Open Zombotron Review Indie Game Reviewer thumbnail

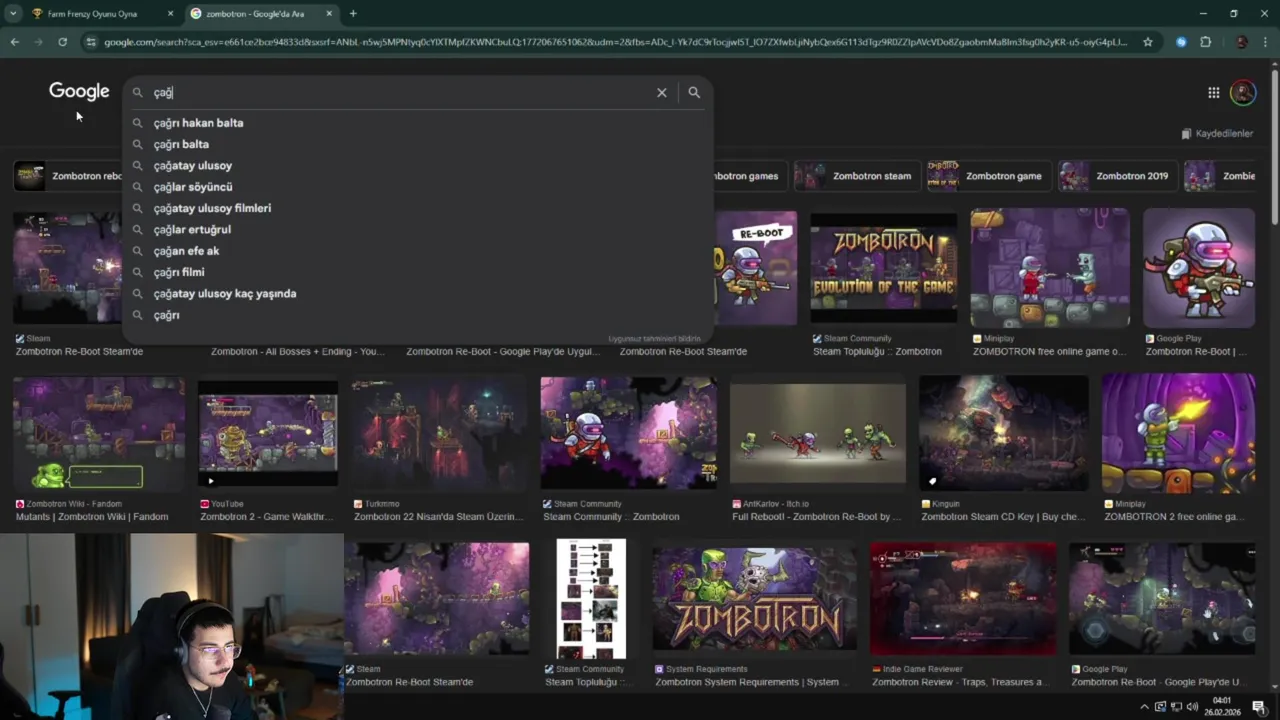point(963,599)
